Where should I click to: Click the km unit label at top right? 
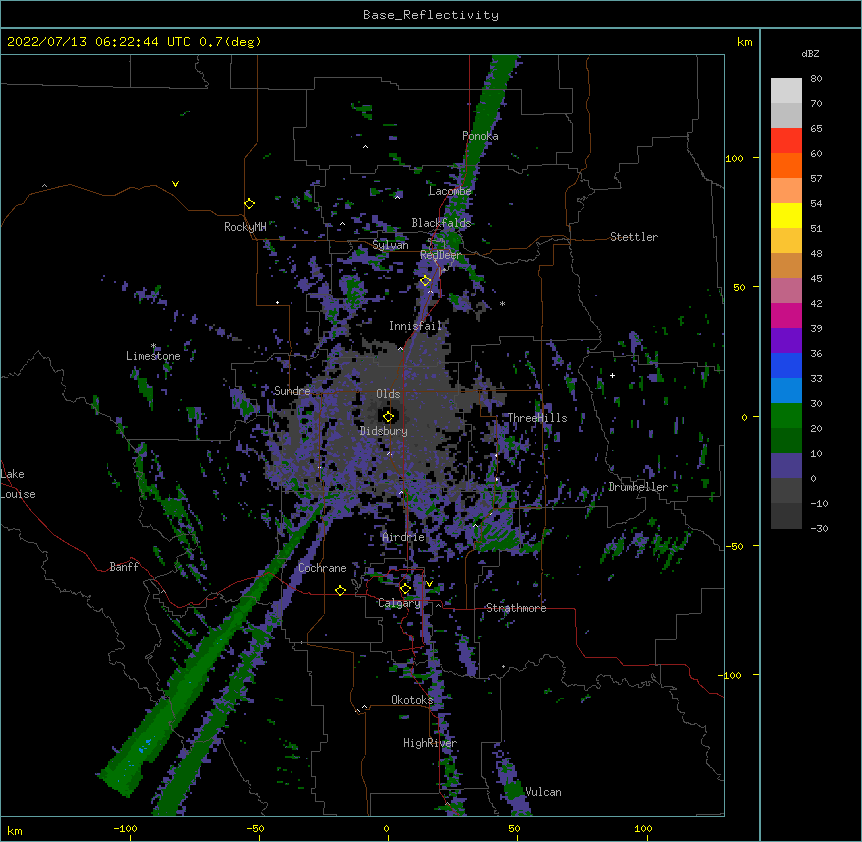click(x=744, y=42)
